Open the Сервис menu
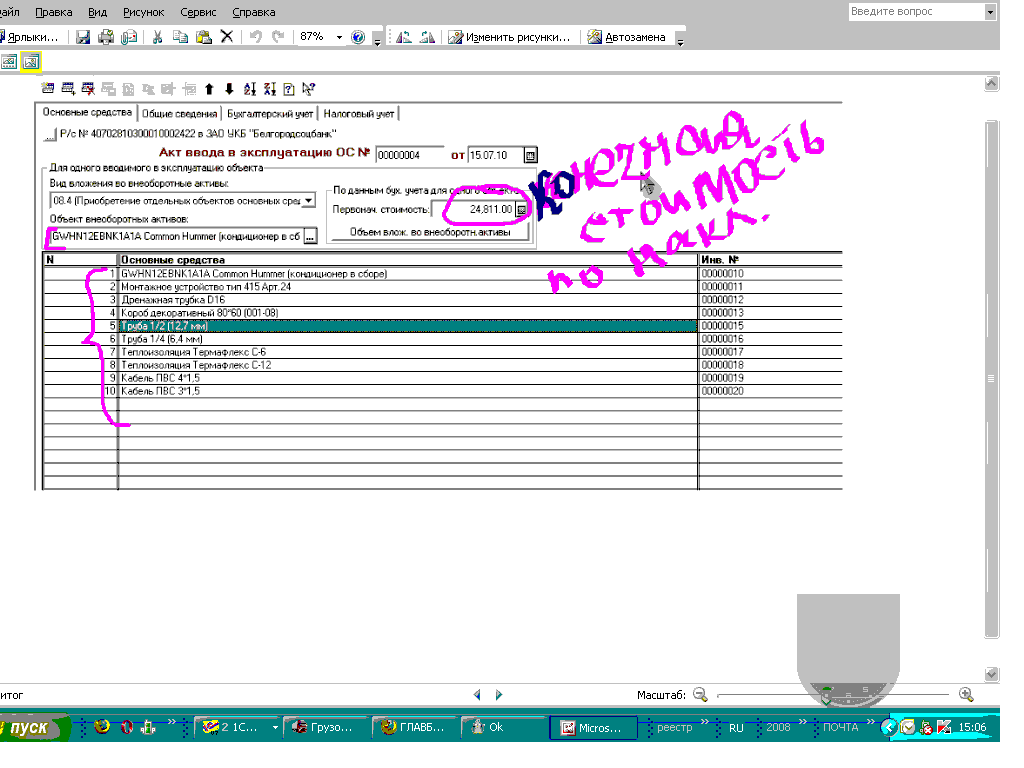The width and height of the screenshot is (1024, 768). (198, 12)
